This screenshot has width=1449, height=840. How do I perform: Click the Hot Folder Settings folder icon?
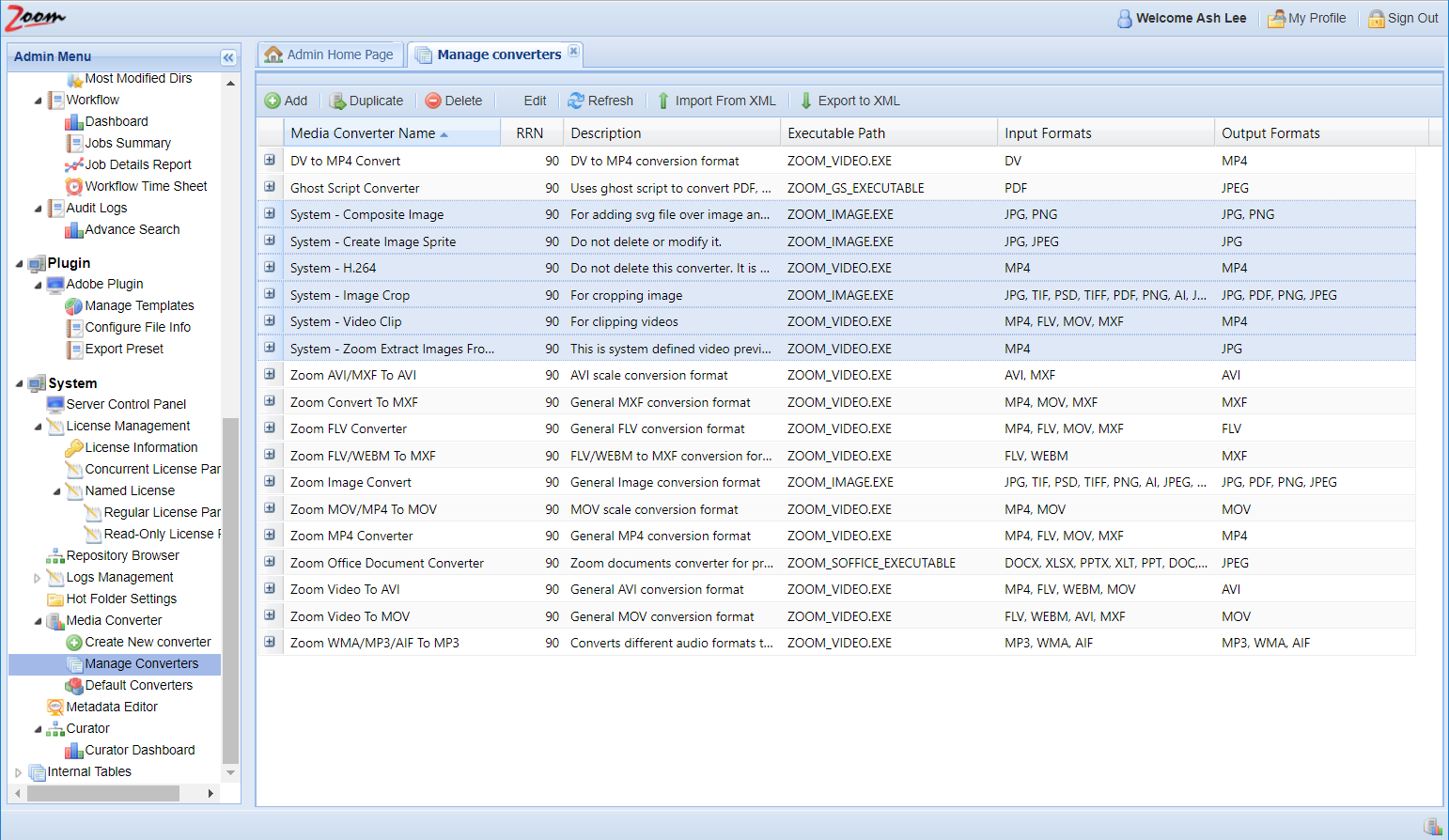(x=55, y=599)
